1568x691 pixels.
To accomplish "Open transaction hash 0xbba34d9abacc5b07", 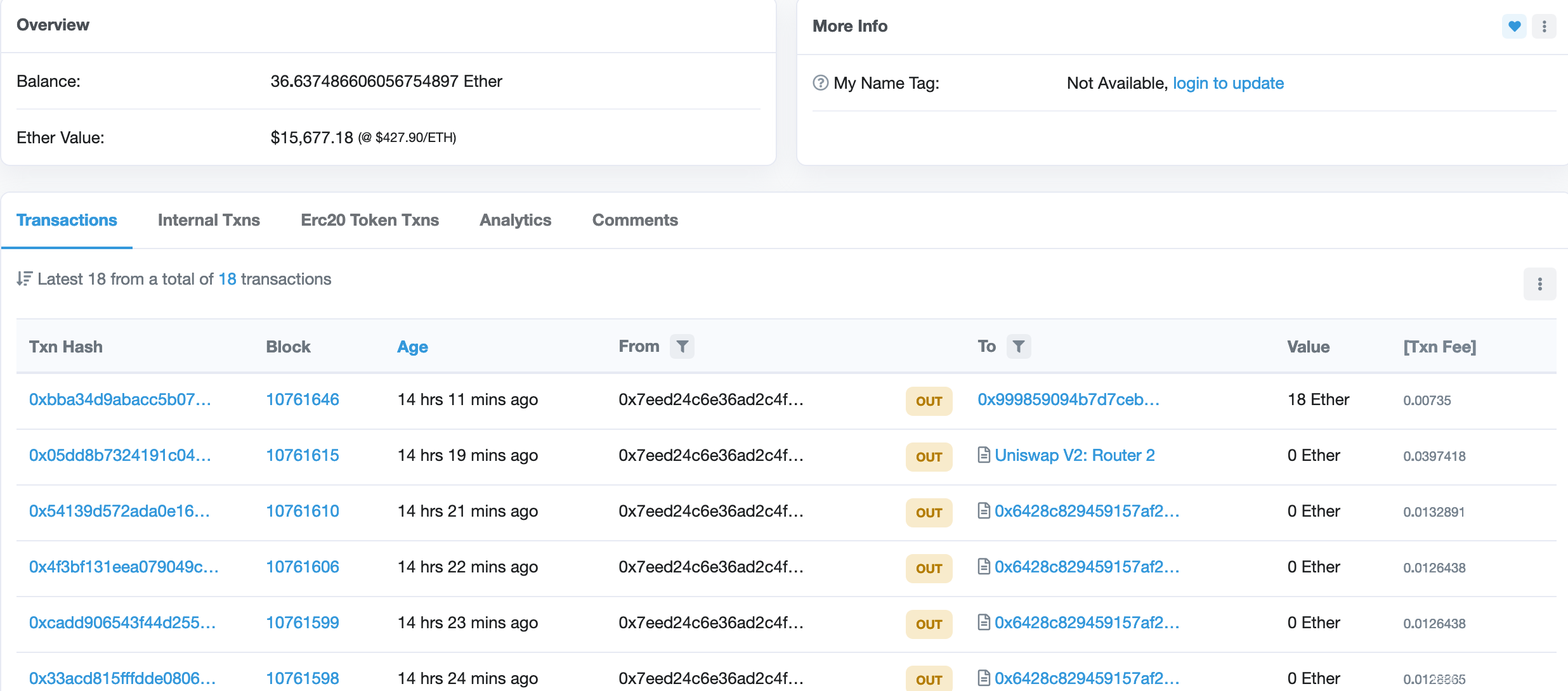I will pyautogui.click(x=120, y=399).
